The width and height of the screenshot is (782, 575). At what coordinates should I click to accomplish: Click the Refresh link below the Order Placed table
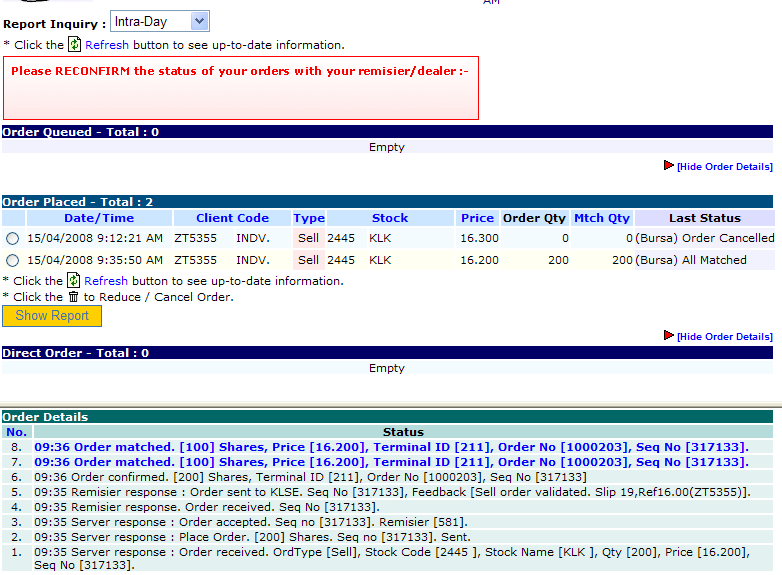(x=106, y=281)
